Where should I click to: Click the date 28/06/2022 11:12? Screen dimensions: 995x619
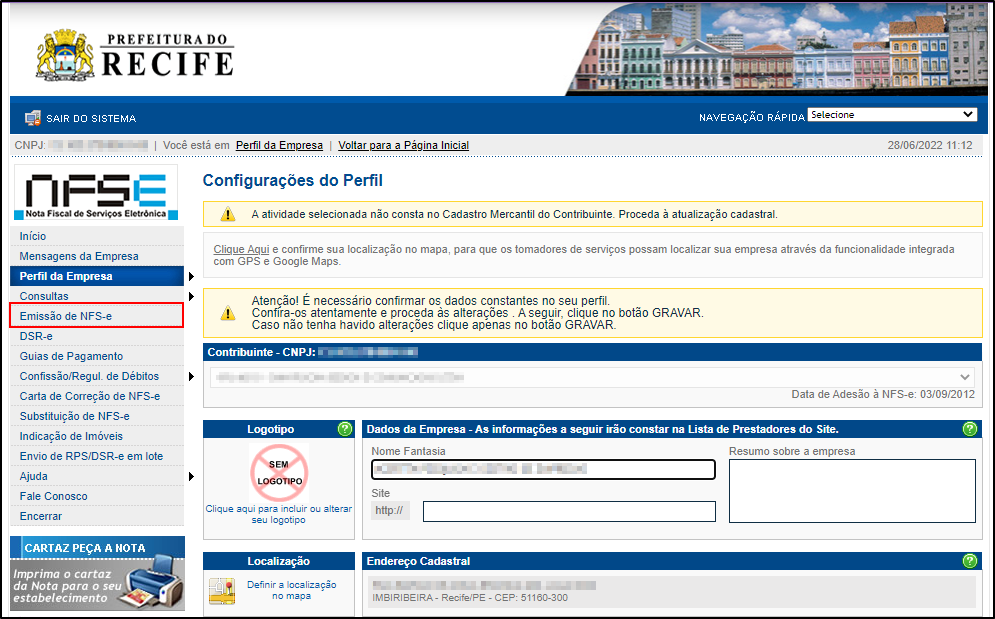click(930, 145)
